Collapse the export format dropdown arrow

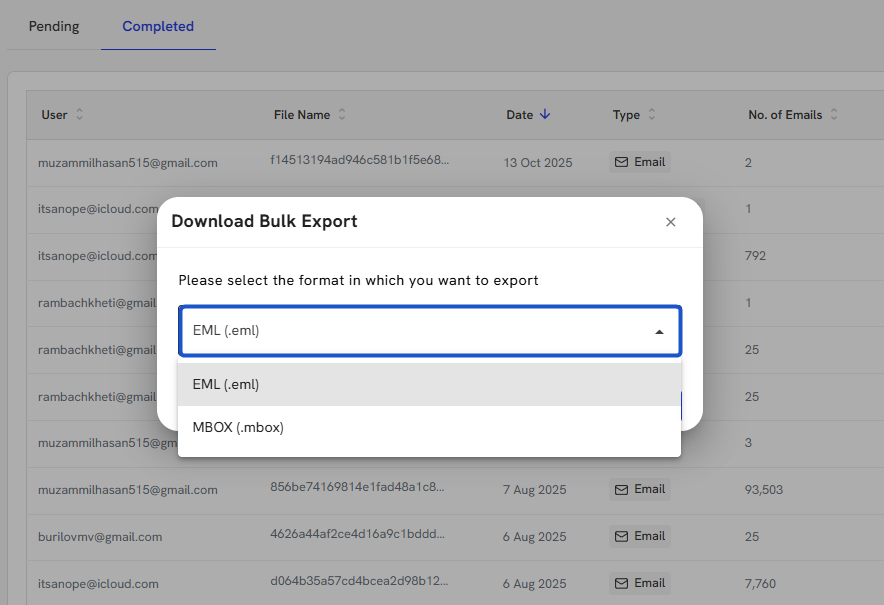659,331
